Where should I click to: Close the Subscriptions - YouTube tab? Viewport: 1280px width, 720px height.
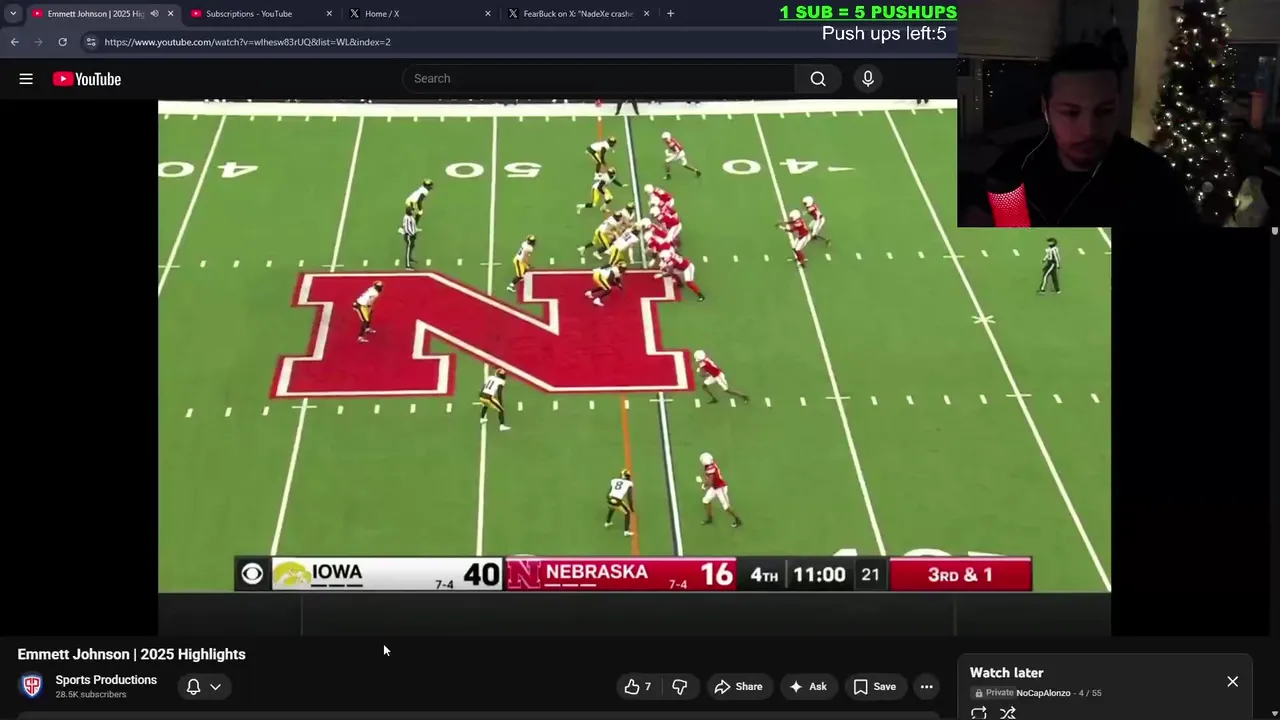(329, 14)
